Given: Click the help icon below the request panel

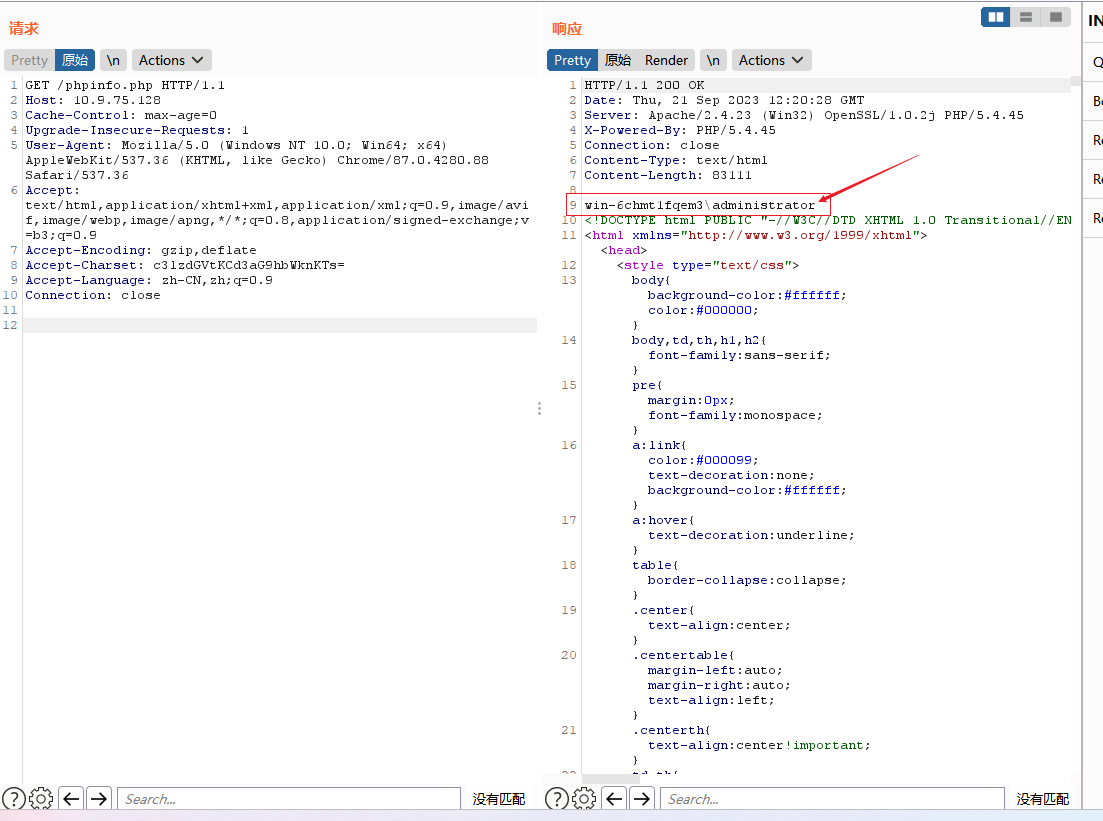Looking at the screenshot, I should coord(14,798).
